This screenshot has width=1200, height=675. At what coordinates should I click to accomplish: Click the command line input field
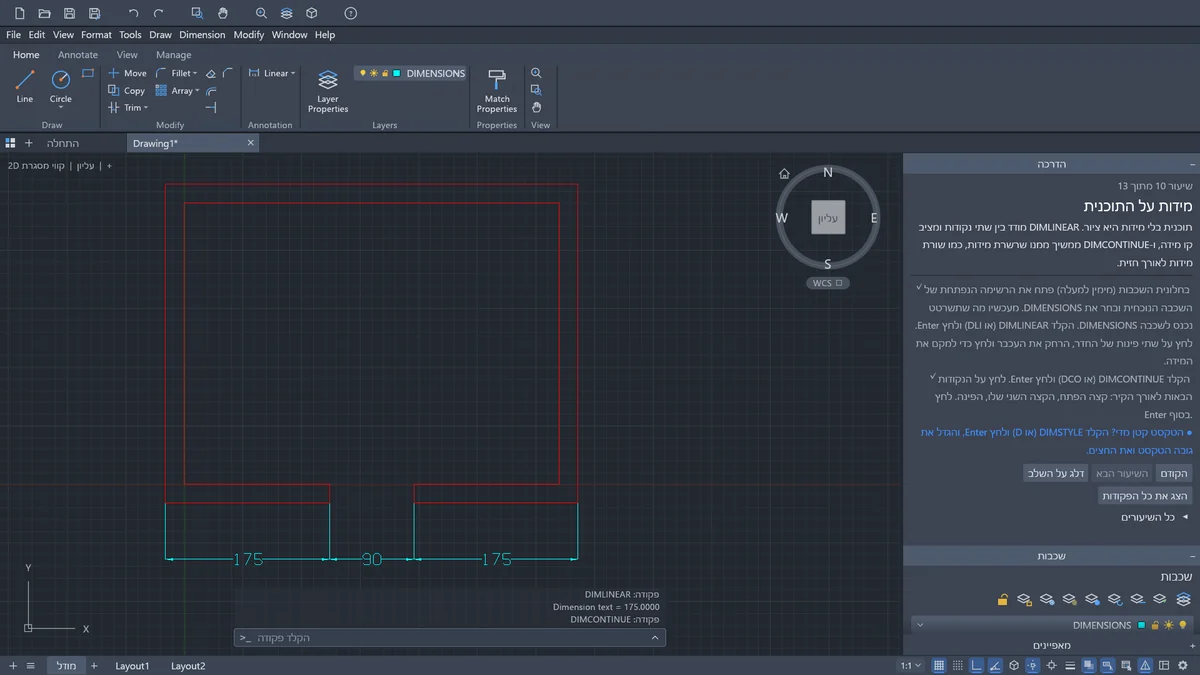[450, 637]
